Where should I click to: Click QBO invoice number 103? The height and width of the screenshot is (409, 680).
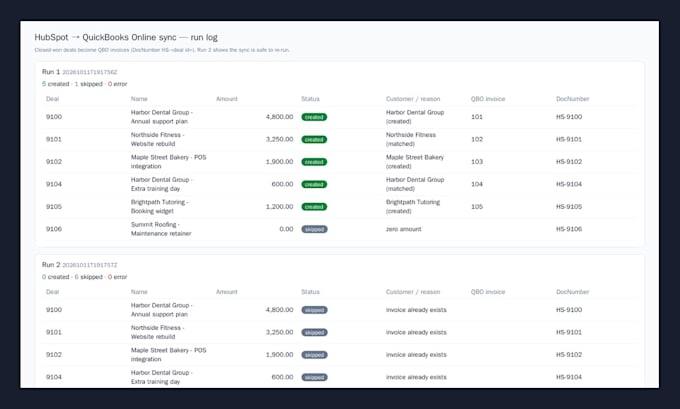[477, 162]
